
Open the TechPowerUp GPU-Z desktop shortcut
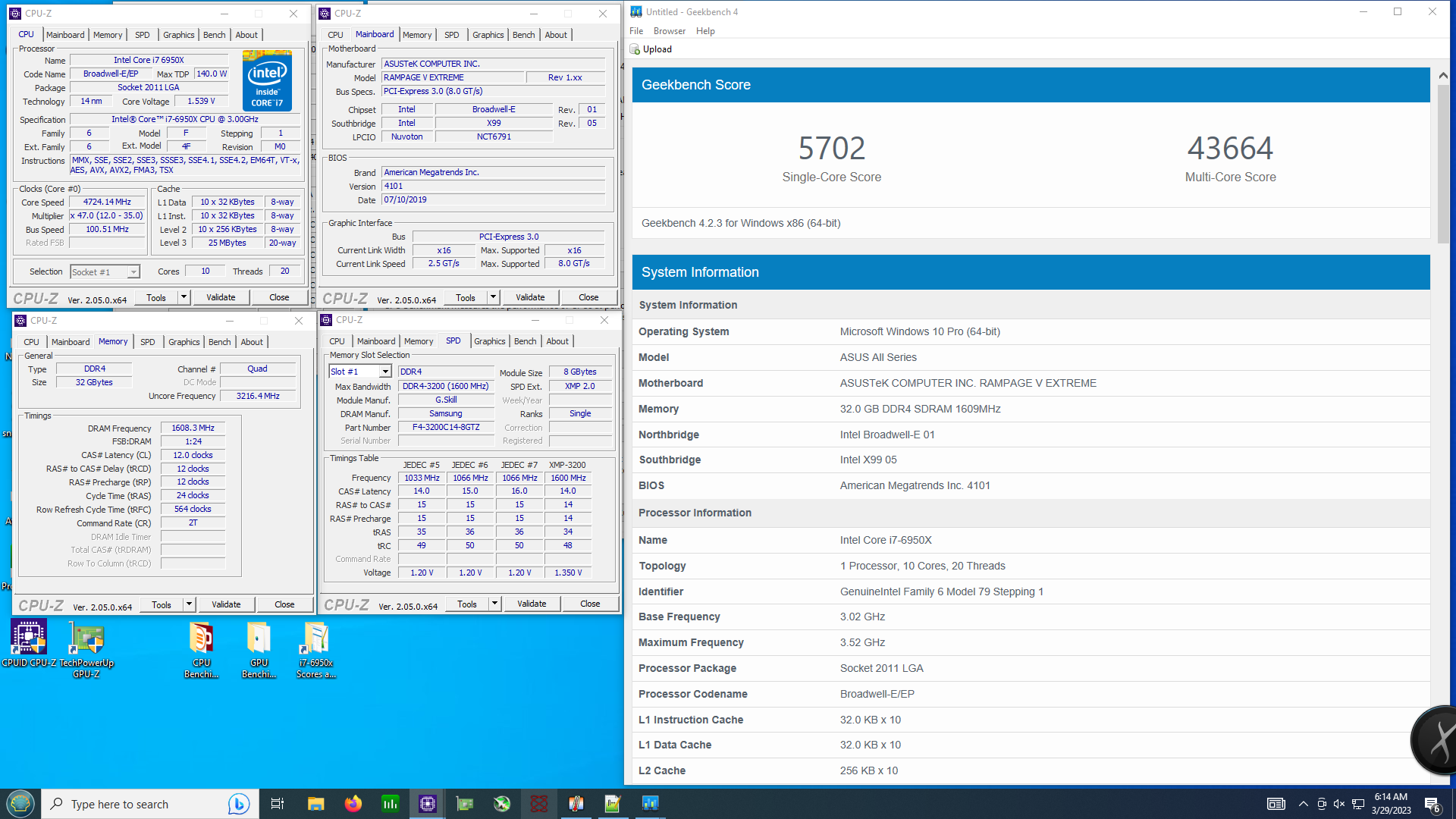[x=86, y=648]
